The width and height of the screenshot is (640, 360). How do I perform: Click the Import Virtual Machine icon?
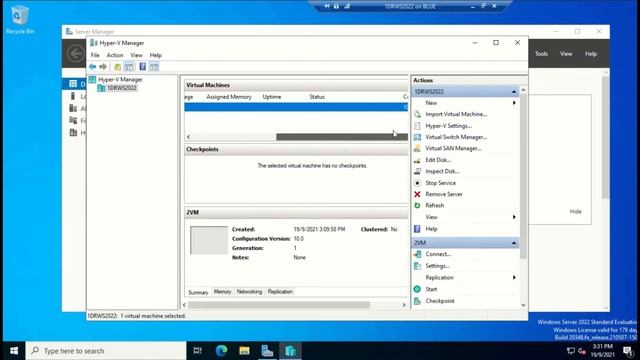[x=417, y=114]
